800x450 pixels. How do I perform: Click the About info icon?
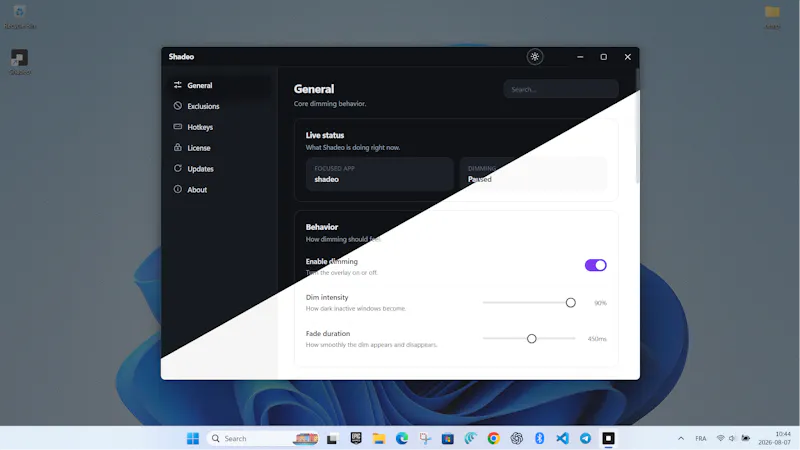tap(178, 189)
